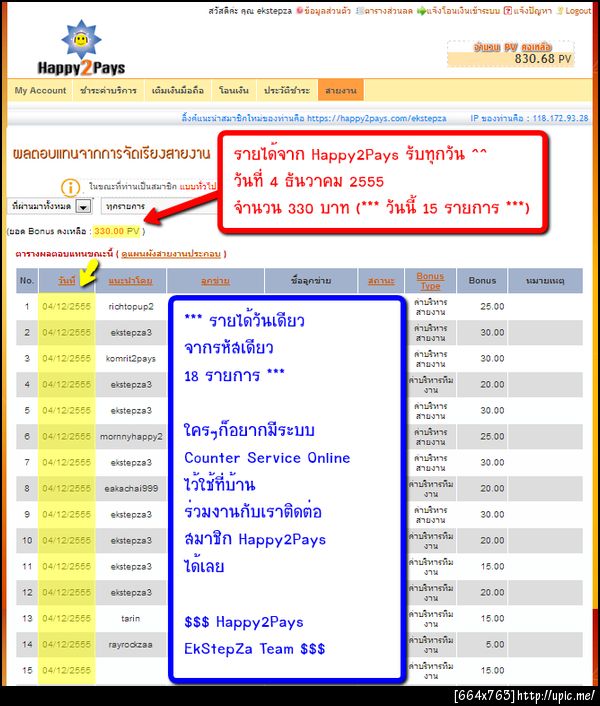Click the แจ้งปัญหา link
The width and height of the screenshot is (600, 706).
click(532, 11)
